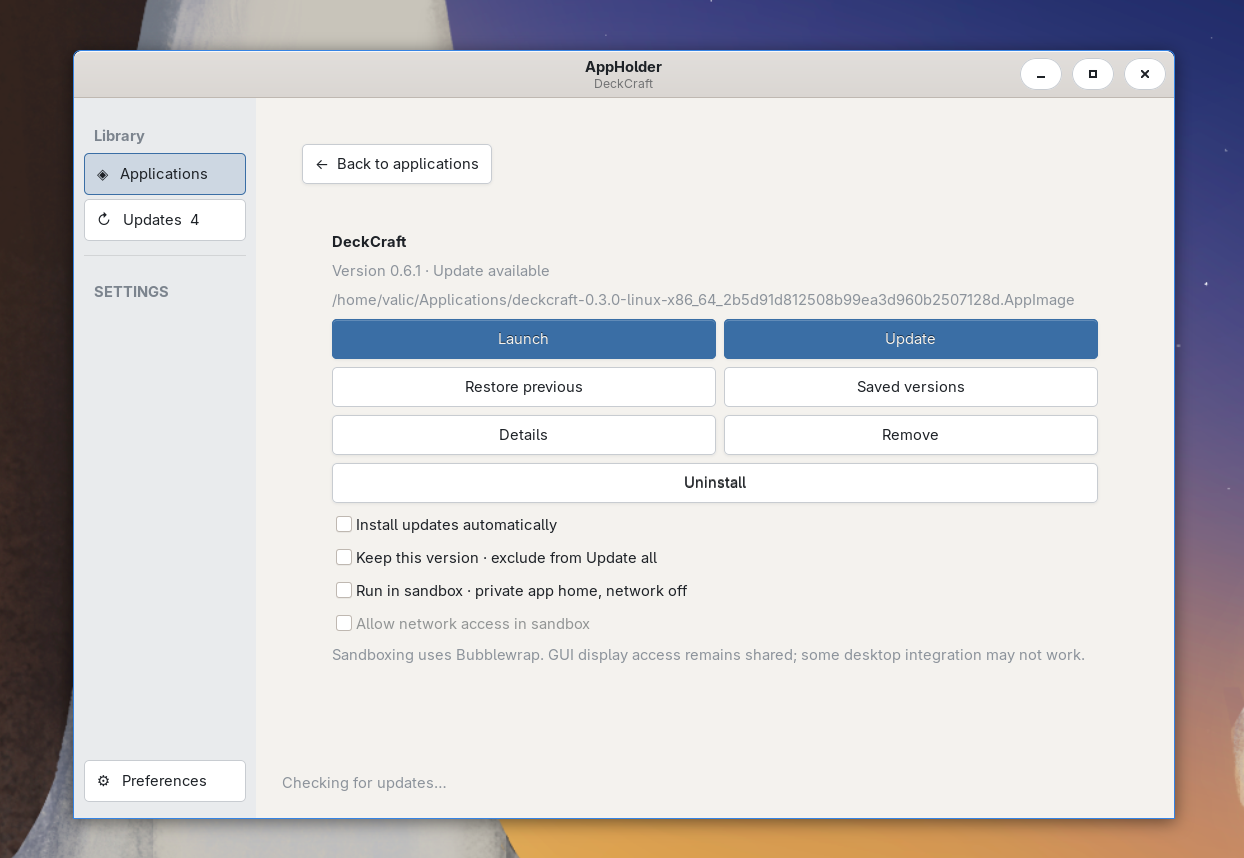
Task: Minimize the AppHolder window
Action: click(x=1041, y=74)
